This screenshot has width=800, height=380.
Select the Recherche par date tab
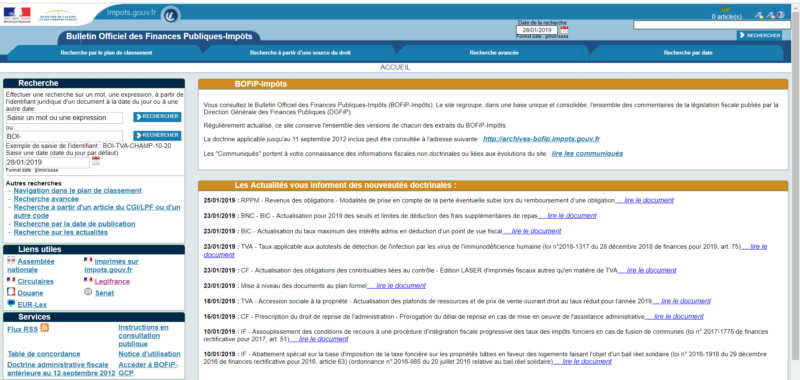(x=688, y=53)
